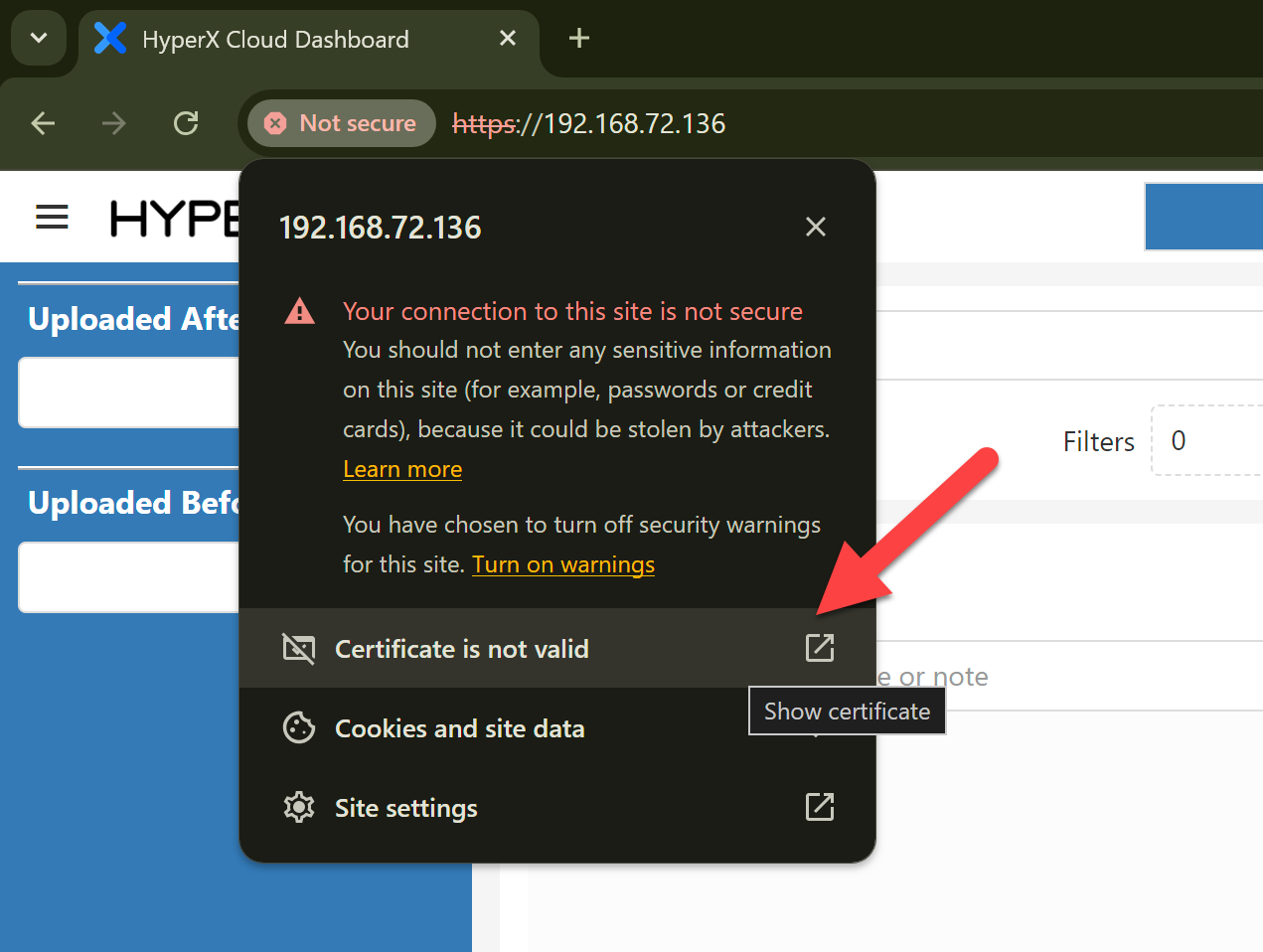The width and height of the screenshot is (1263, 952).
Task: Close the HyperX Cloud Dashboard tab
Action: (508, 38)
